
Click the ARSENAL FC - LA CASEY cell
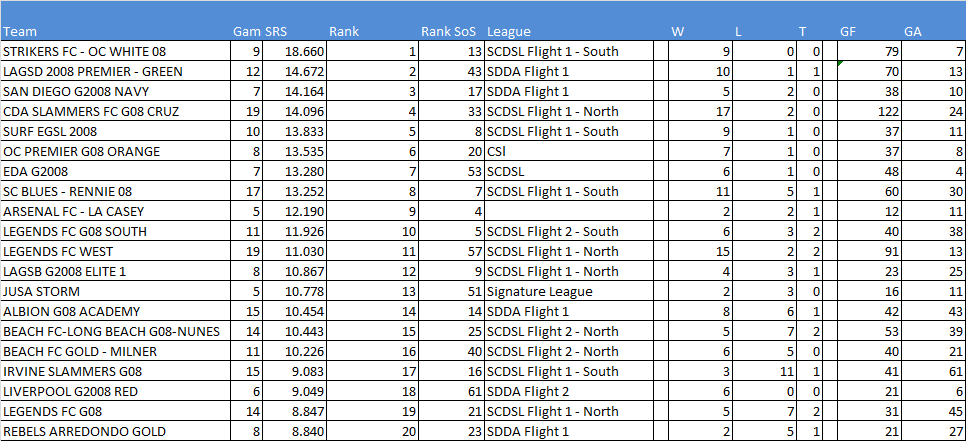[x=115, y=212]
